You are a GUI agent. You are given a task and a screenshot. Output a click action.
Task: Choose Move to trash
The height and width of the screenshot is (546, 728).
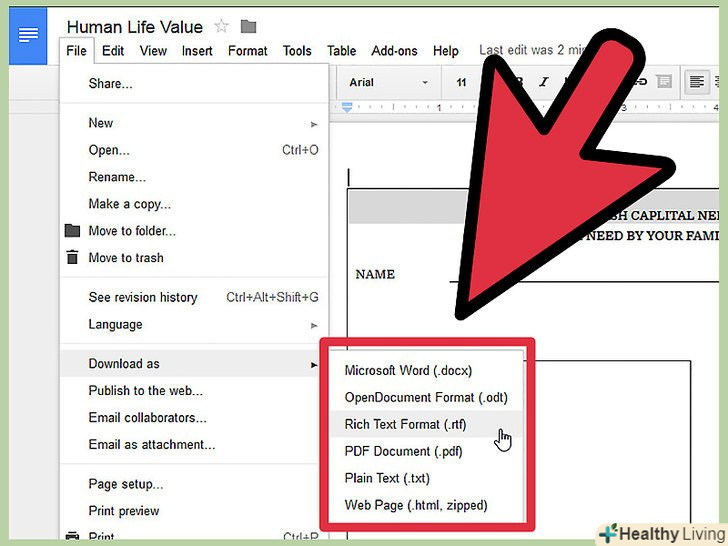pyautogui.click(x=194, y=258)
